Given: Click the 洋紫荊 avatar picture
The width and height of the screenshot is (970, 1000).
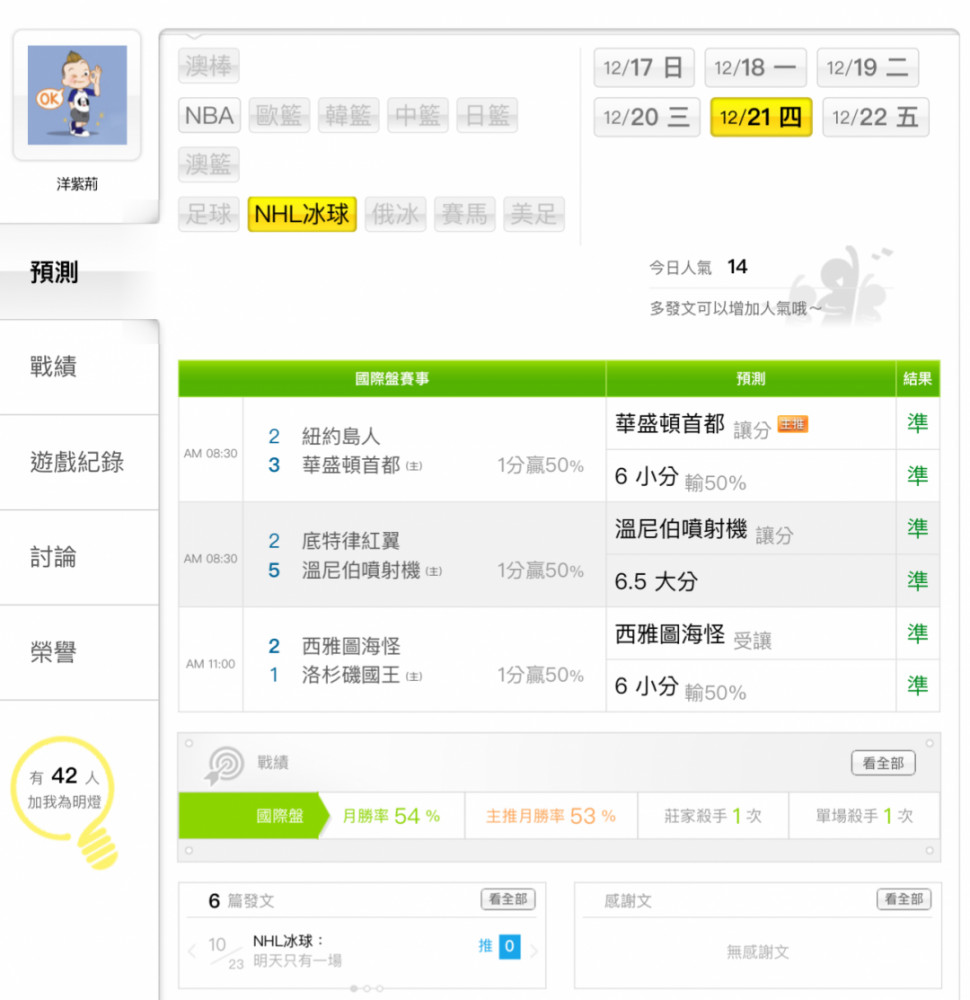Looking at the screenshot, I should point(77,95).
